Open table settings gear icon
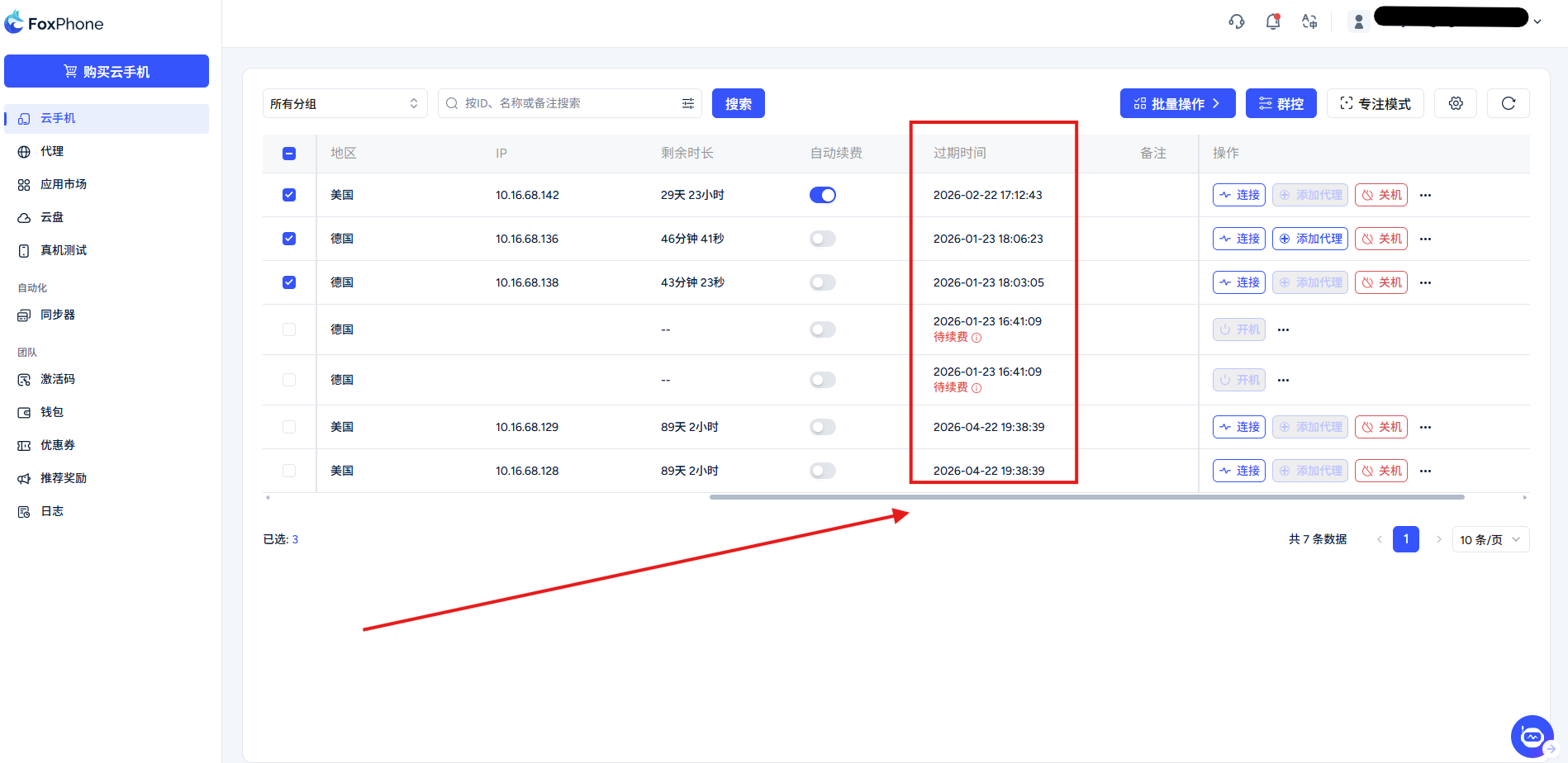Image resolution: width=1568 pixels, height=763 pixels. click(x=1456, y=103)
